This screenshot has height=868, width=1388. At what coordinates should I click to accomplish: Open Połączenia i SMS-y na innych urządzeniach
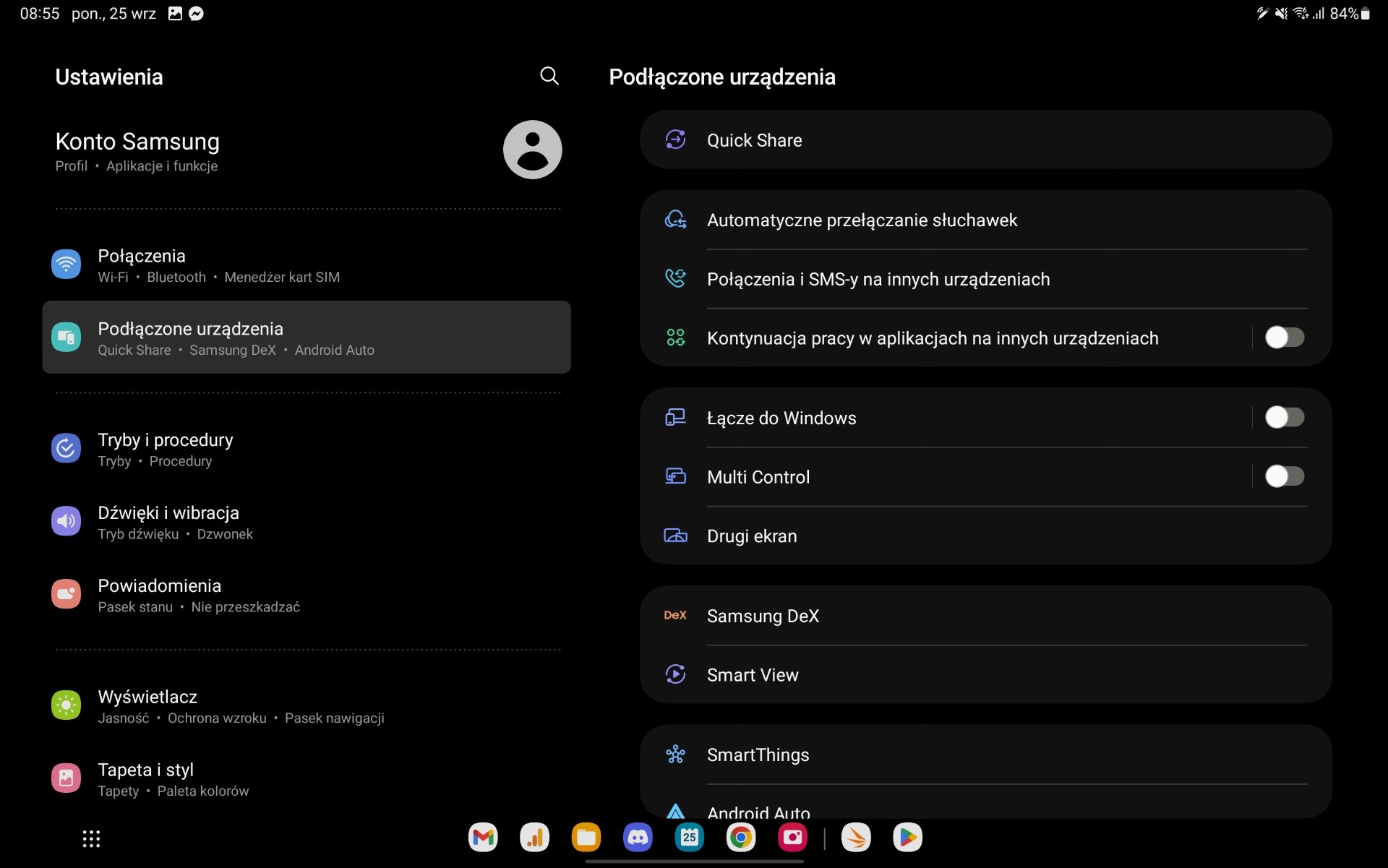(986, 279)
